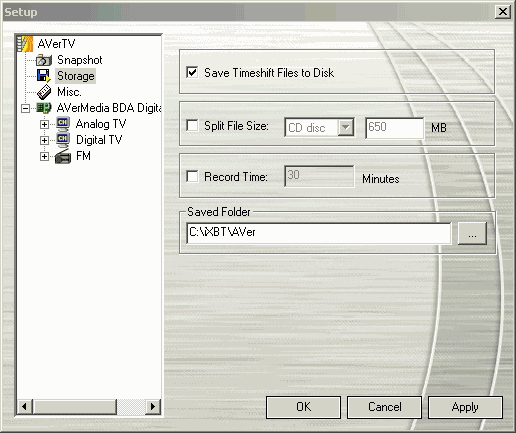Open the Misc. settings page
Screen dimensions: 516x433
[69, 92]
